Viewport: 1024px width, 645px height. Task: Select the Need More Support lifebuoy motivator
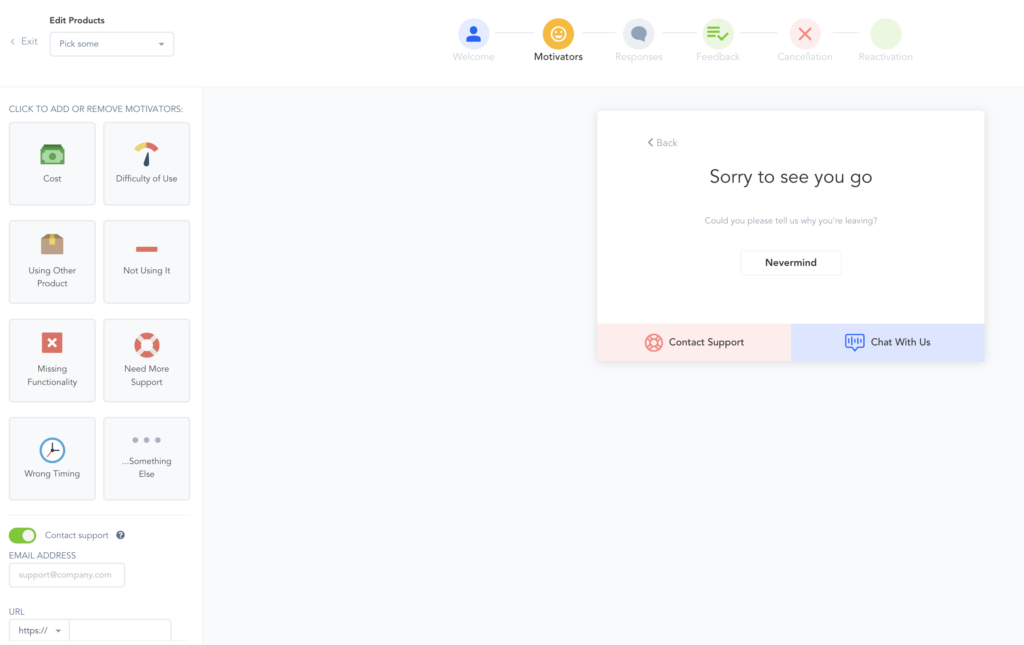click(146, 360)
